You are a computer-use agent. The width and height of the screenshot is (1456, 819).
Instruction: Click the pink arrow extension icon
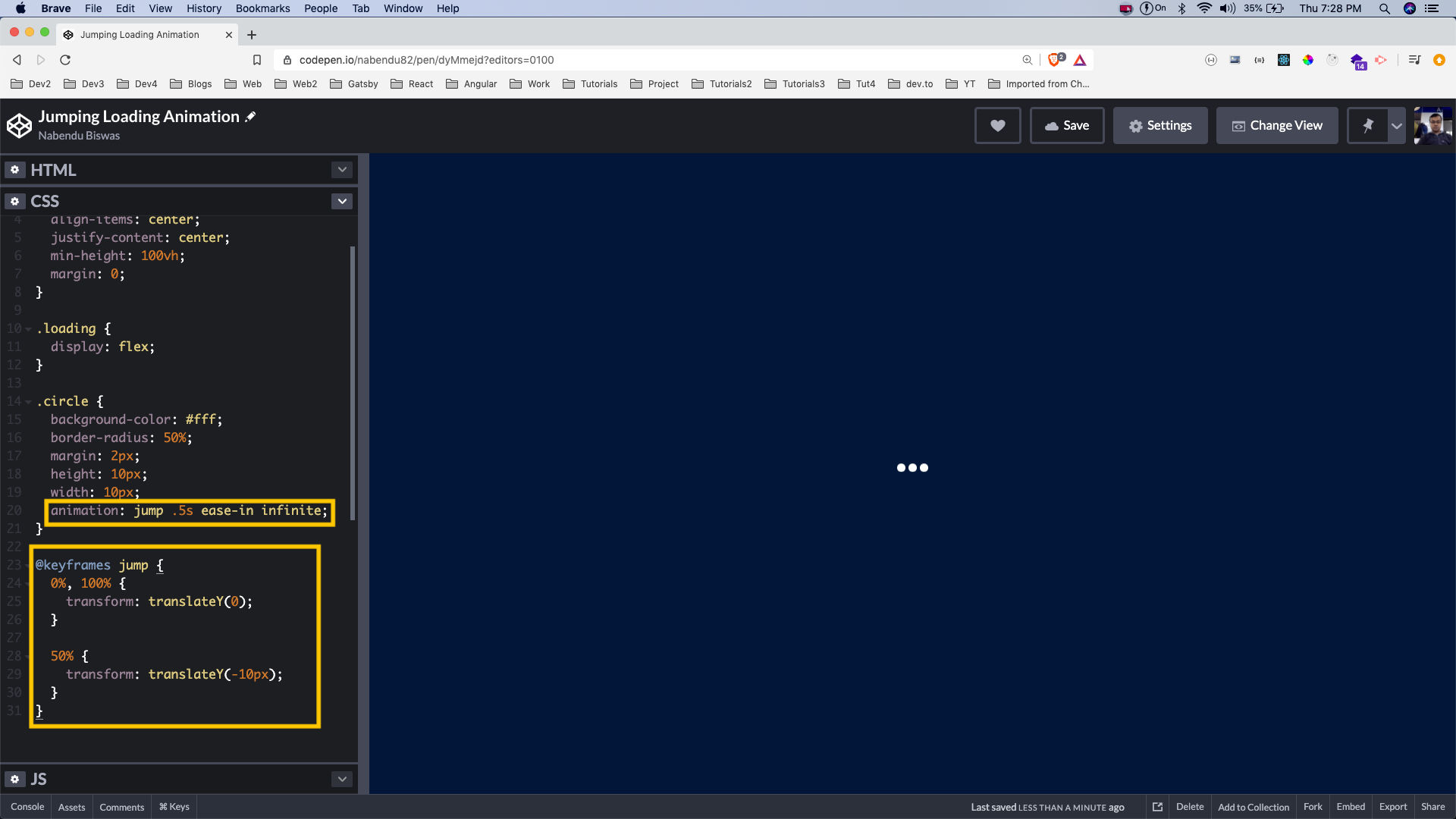1381,60
